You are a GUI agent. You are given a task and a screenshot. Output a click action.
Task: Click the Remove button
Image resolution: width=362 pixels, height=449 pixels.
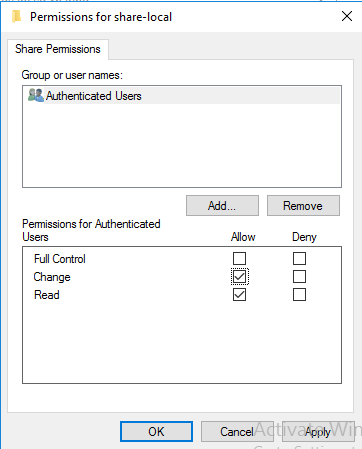[x=303, y=206]
